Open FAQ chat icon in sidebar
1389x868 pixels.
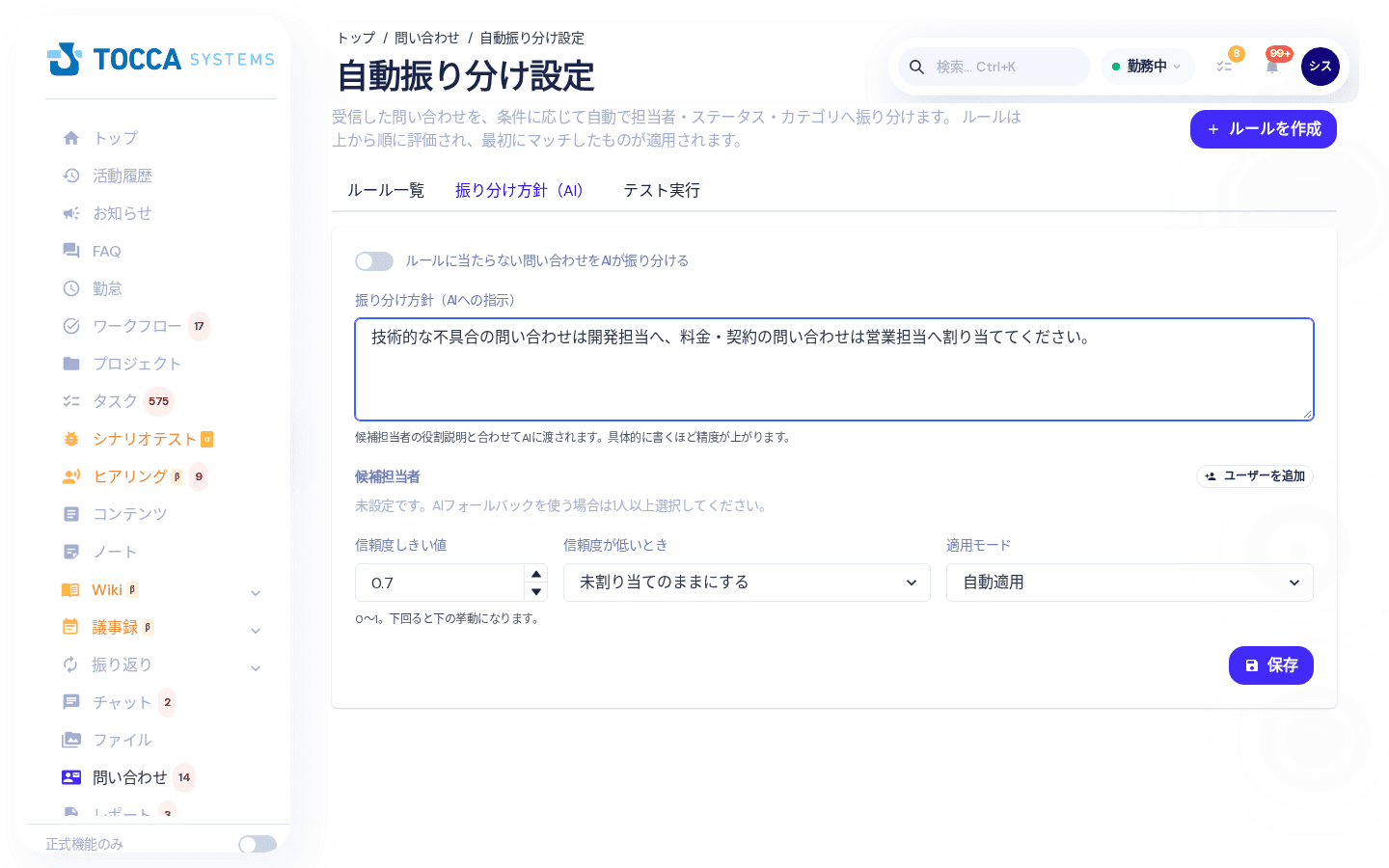(71, 251)
